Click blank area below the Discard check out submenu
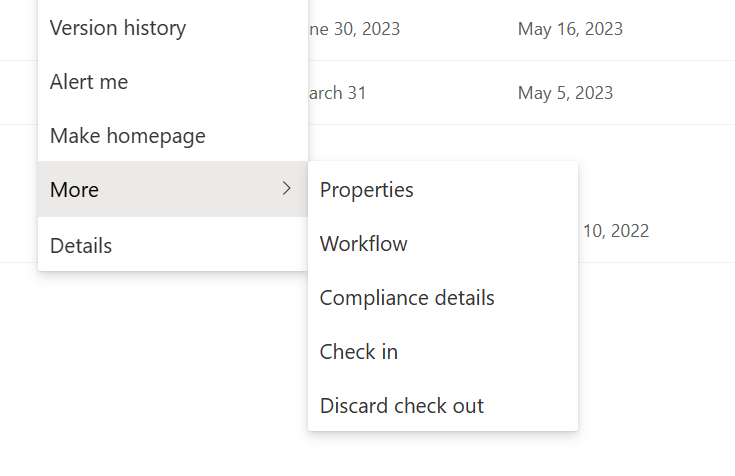735x476 pixels. (440, 455)
